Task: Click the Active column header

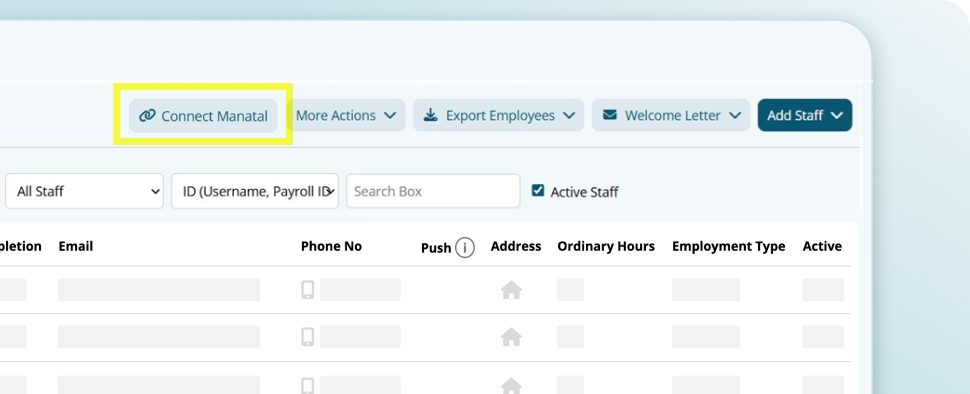Action: coord(822,246)
